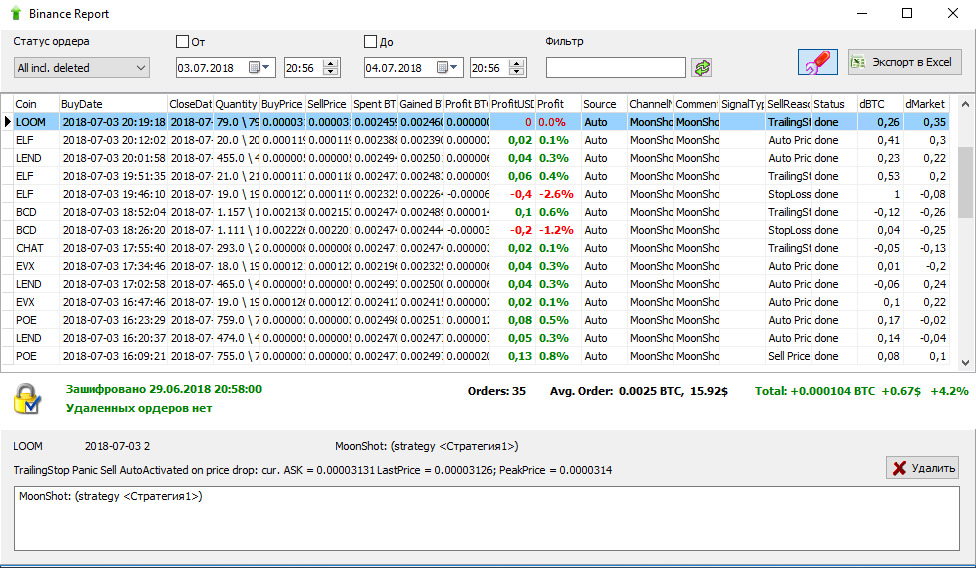Screen dimensions: 976x568
Task: Open the To date calendar picker
Action: point(448,67)
